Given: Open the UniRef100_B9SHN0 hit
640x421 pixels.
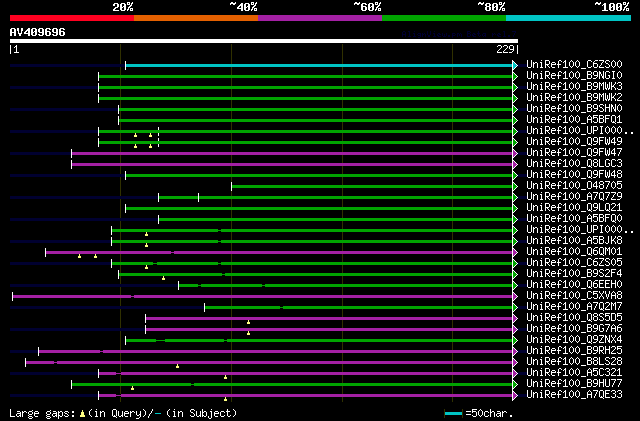Looking at the screenshot, I should pos(574,109).
